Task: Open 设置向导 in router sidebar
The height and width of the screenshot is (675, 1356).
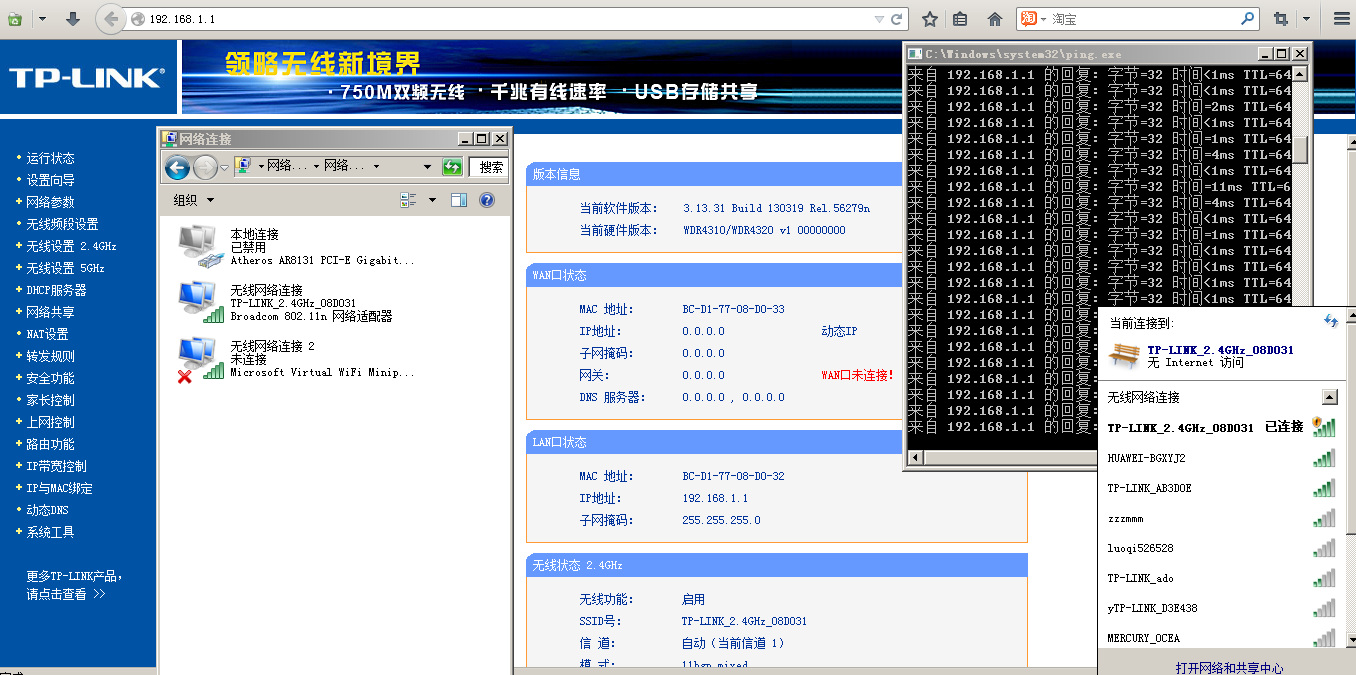Action: pos(50,180)
